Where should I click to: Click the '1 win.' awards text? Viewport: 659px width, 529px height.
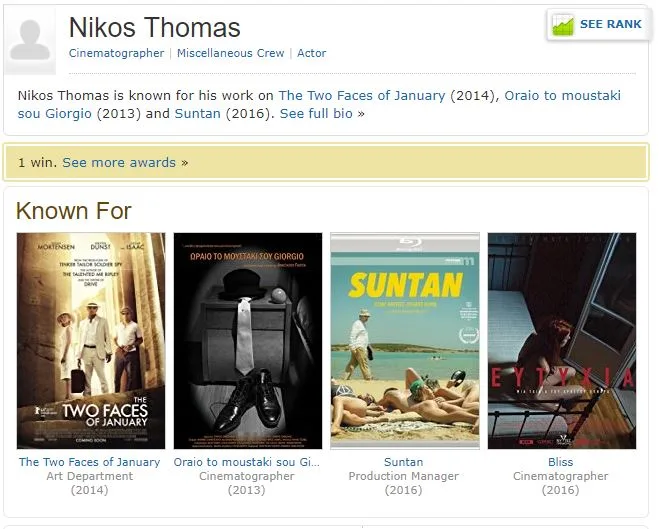pos(37,163)
